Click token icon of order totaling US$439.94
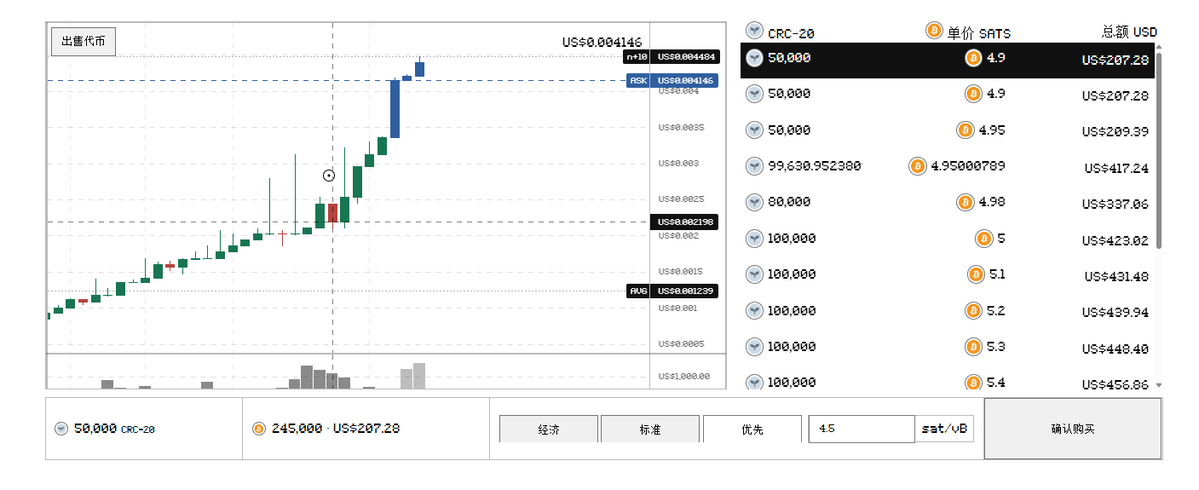This screenshot has width=1199, height=490. (x=755, y=310)
